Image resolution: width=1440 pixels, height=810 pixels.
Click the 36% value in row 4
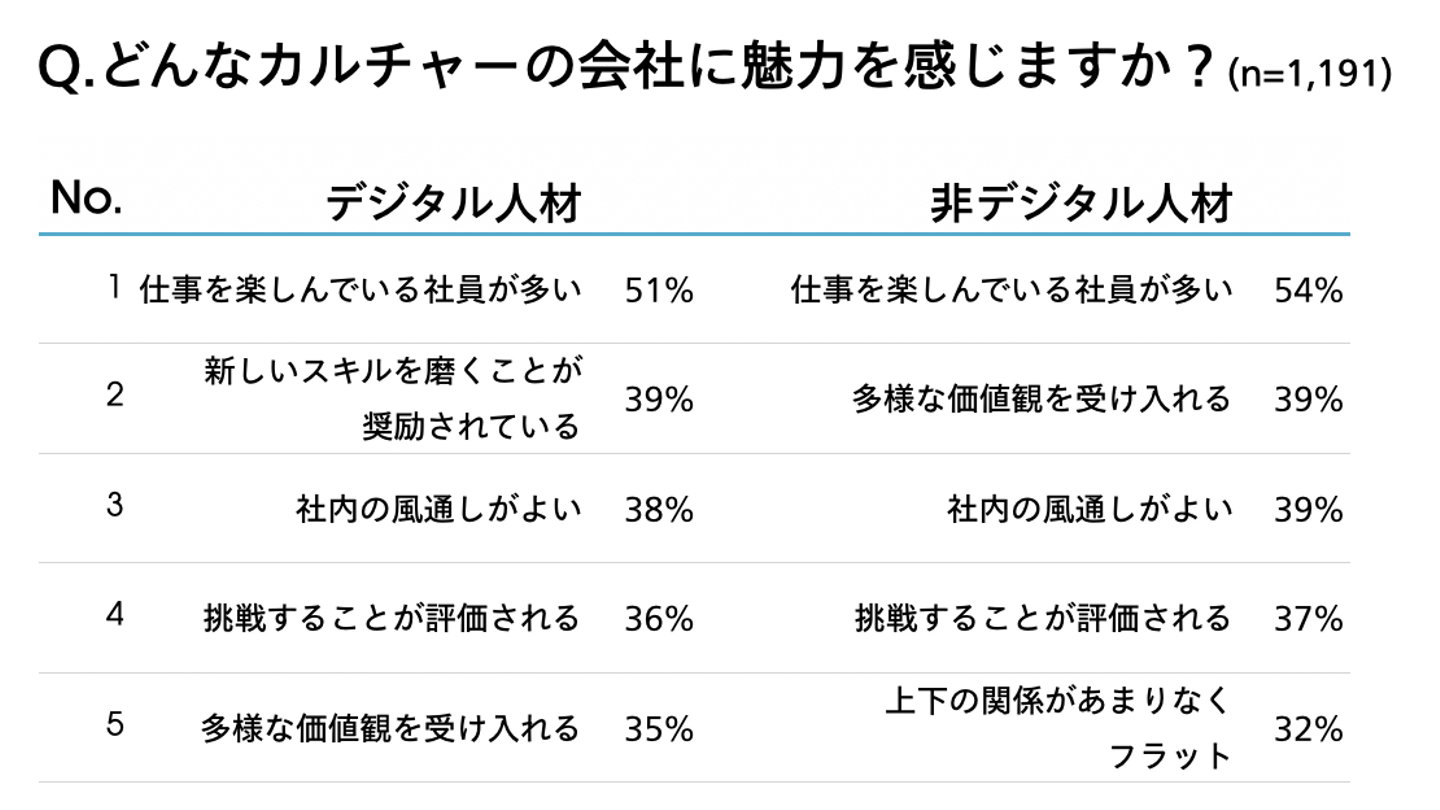659,619
